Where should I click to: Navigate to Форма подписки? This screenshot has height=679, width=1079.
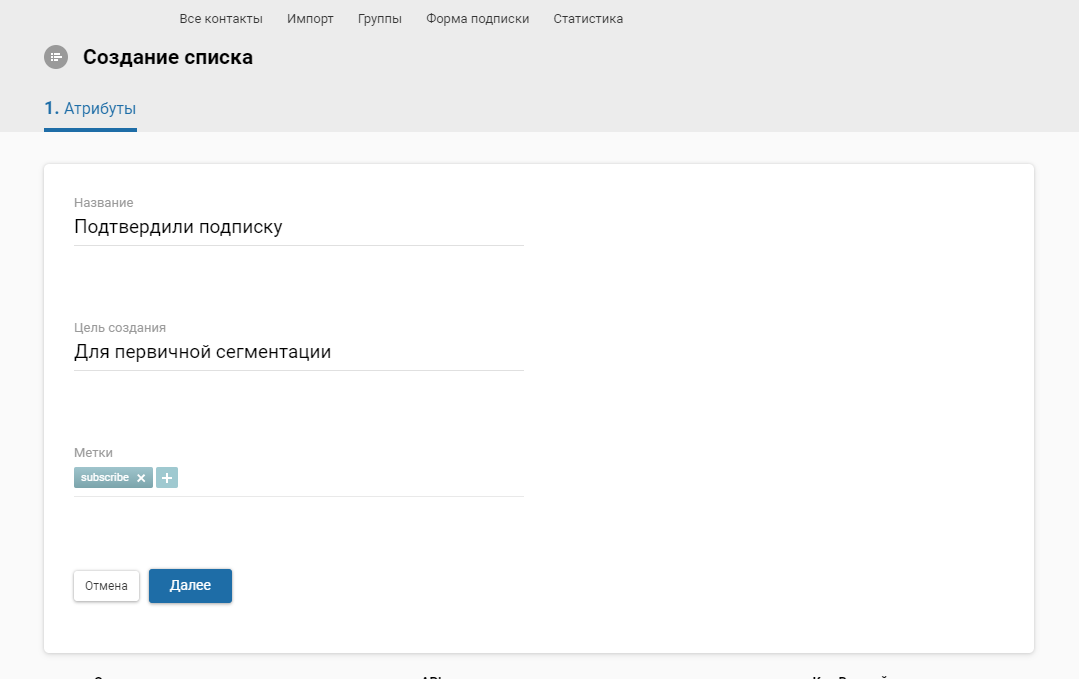(477, 19)
